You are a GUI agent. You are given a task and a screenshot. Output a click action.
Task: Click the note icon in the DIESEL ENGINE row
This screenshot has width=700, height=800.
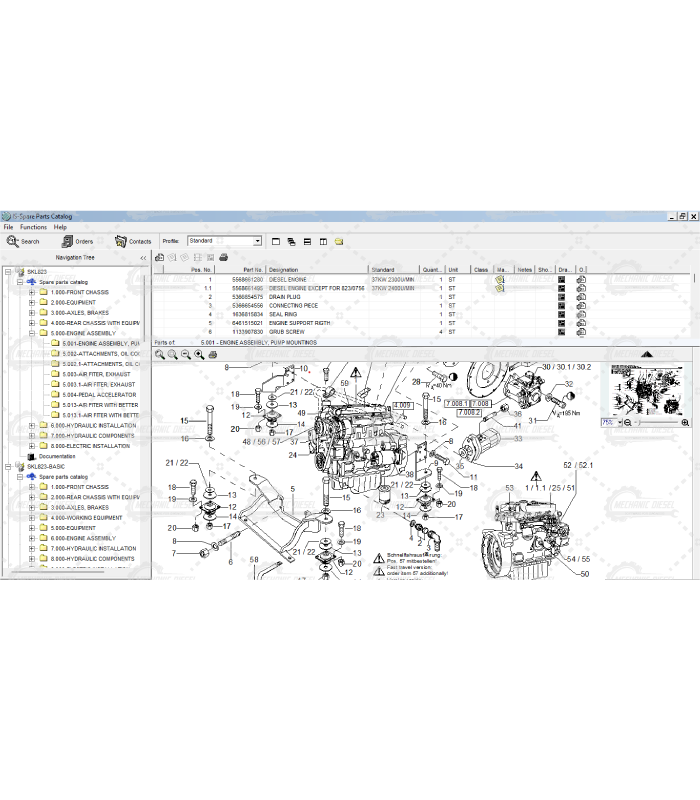(x=500, y=279)
